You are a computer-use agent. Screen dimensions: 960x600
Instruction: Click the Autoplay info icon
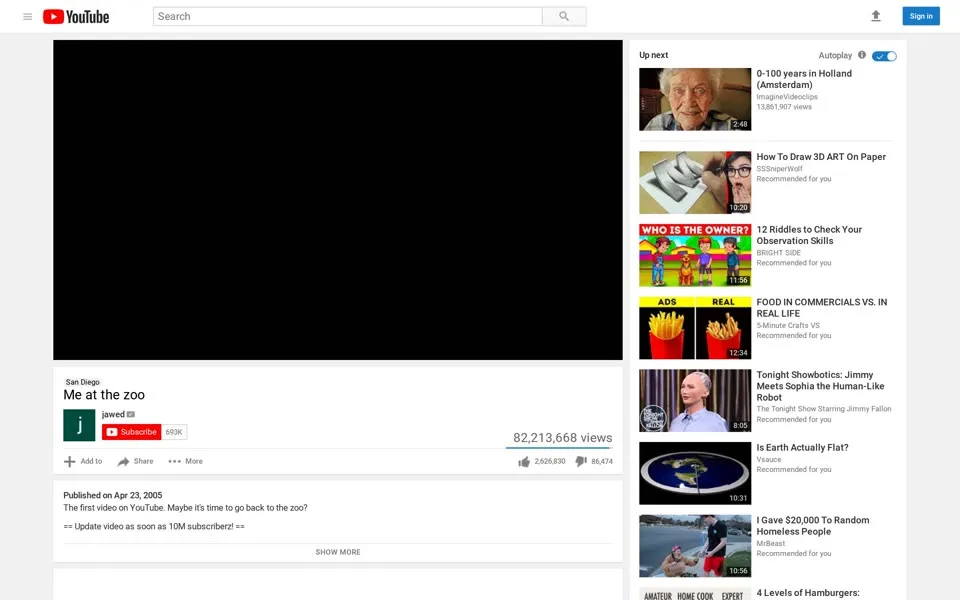tap(862, 55)
